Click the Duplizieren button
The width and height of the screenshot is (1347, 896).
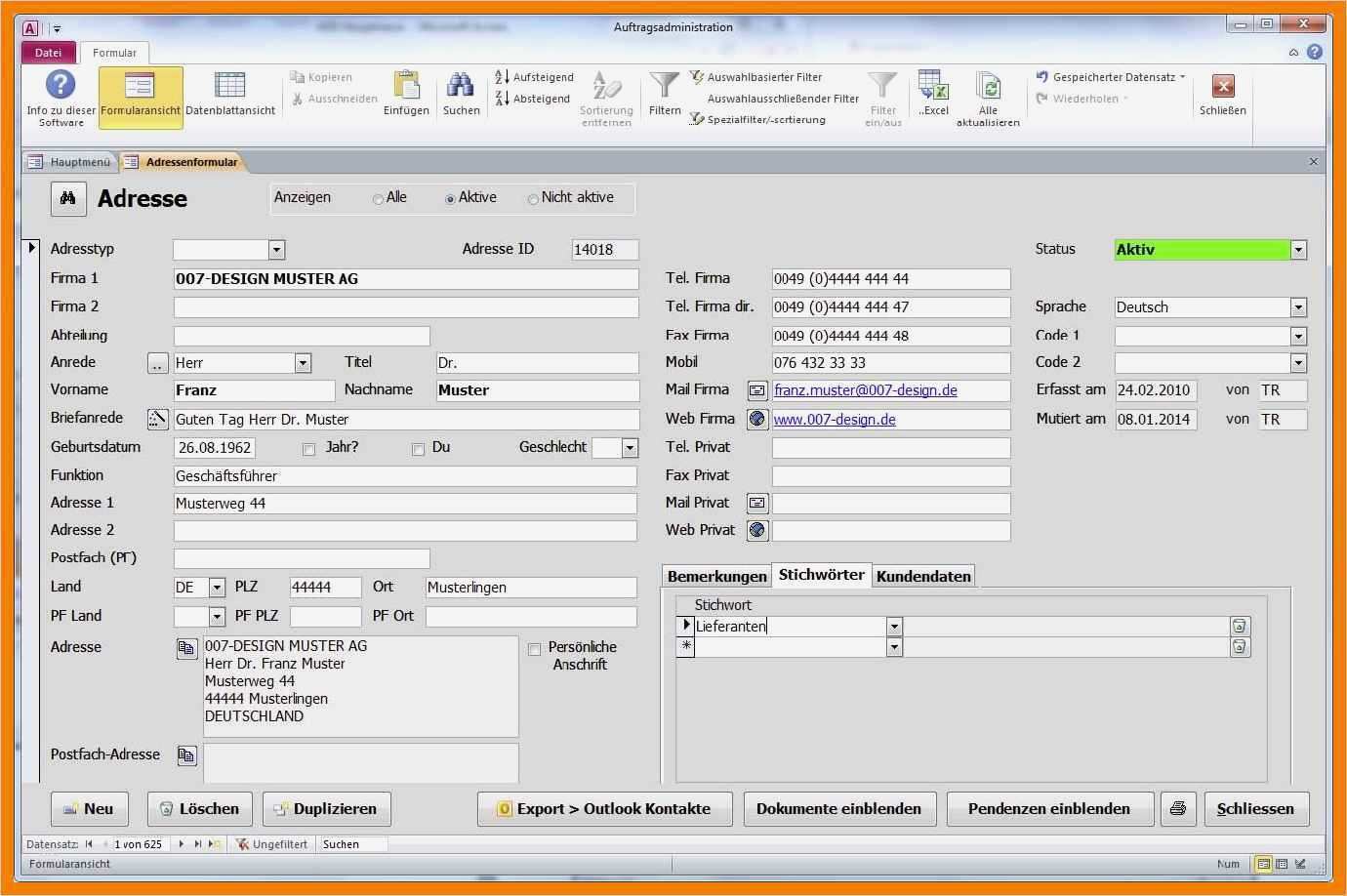coord(327,808)
